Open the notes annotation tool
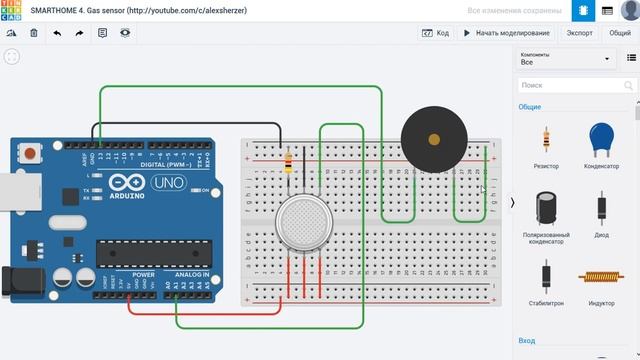This screenshot has height=360, width=640. click(102, 33)
